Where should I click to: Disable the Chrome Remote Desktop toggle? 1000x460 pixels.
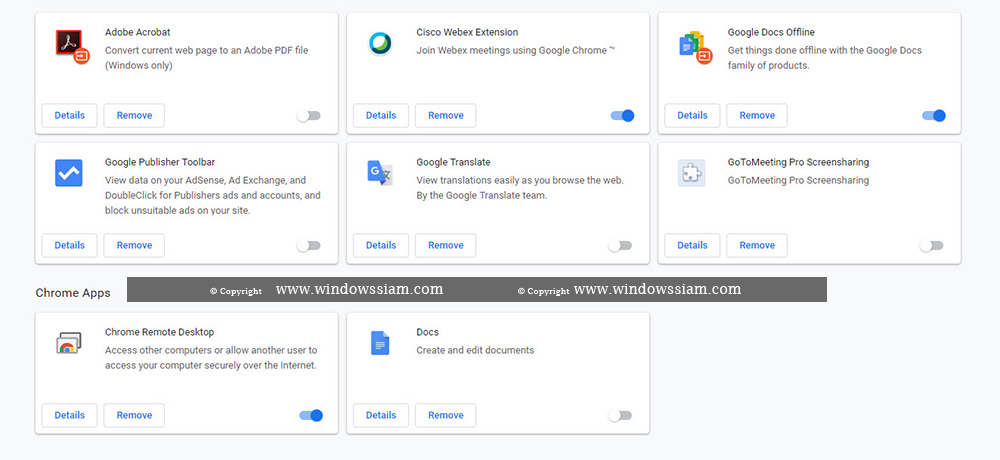(311, 415)
